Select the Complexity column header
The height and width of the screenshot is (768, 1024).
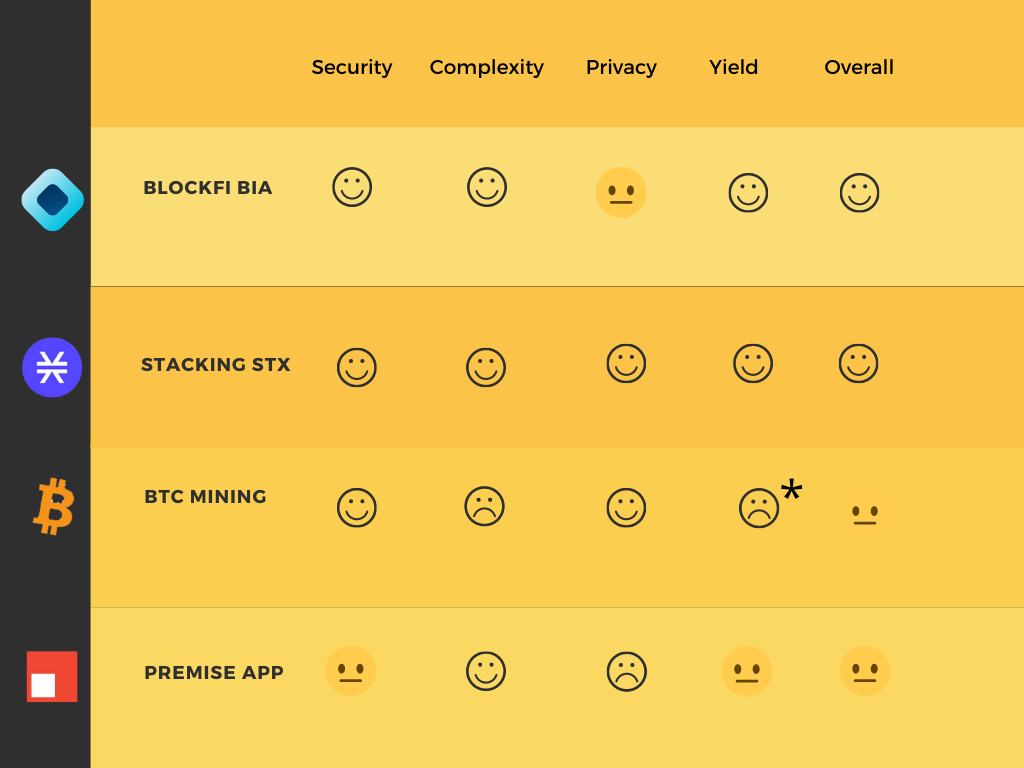487,67
